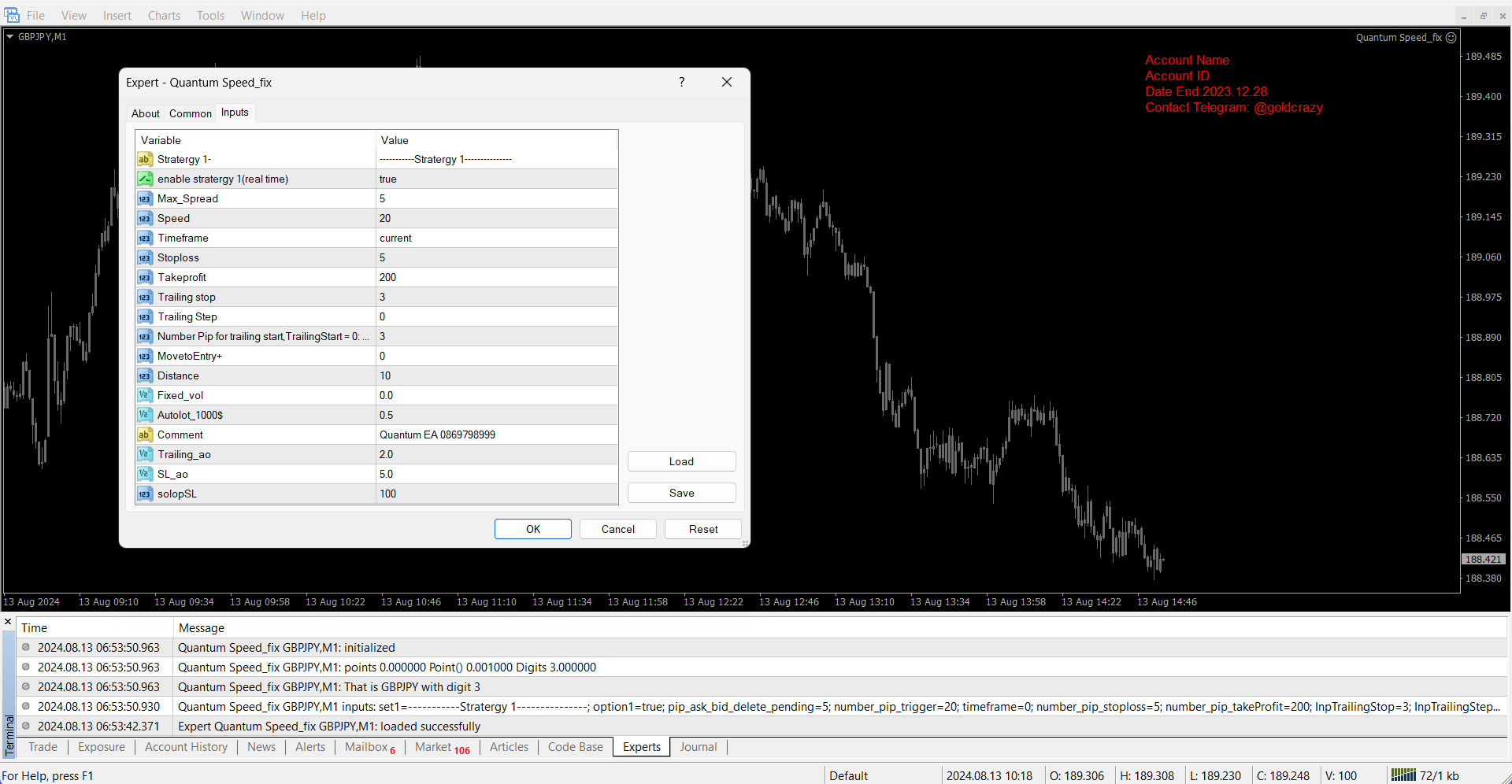This screenshot has width=1512, height=784.
Task: Close the Terminal panel with X icon
Action: tap(8, 622)
